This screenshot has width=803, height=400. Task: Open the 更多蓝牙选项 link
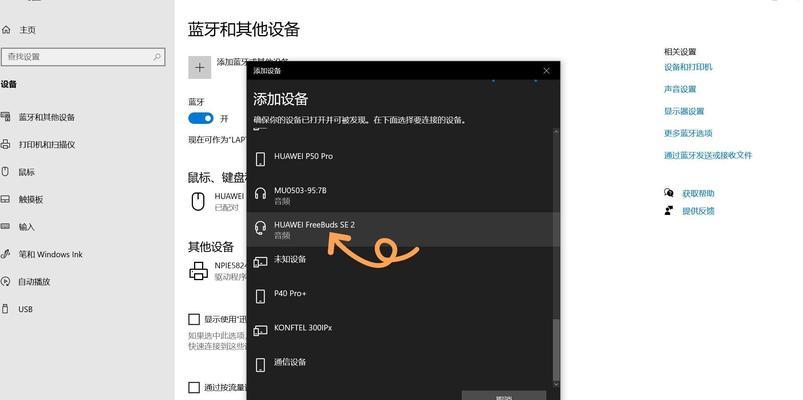click(688, 133)
